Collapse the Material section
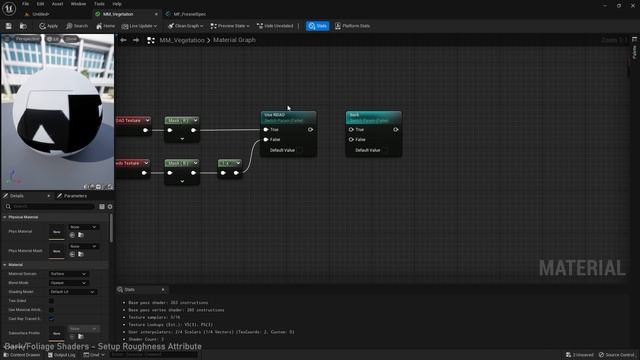 [5, 265]
